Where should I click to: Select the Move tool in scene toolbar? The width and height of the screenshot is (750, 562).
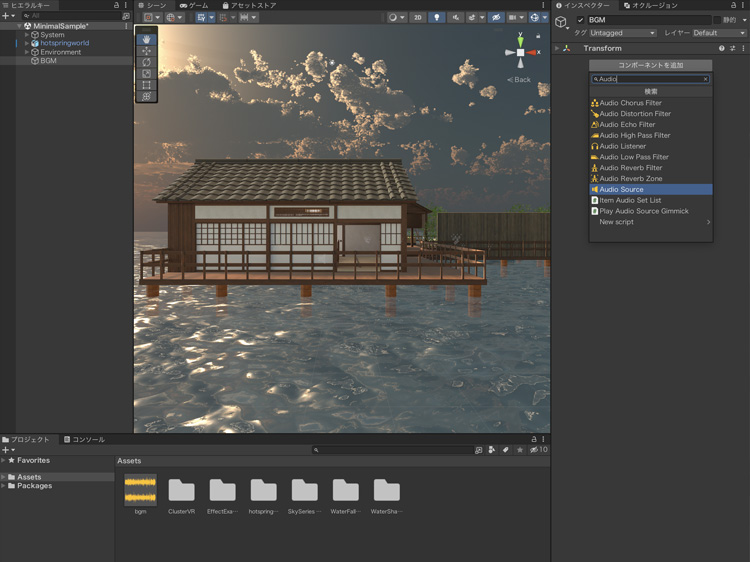click(147, 51)
